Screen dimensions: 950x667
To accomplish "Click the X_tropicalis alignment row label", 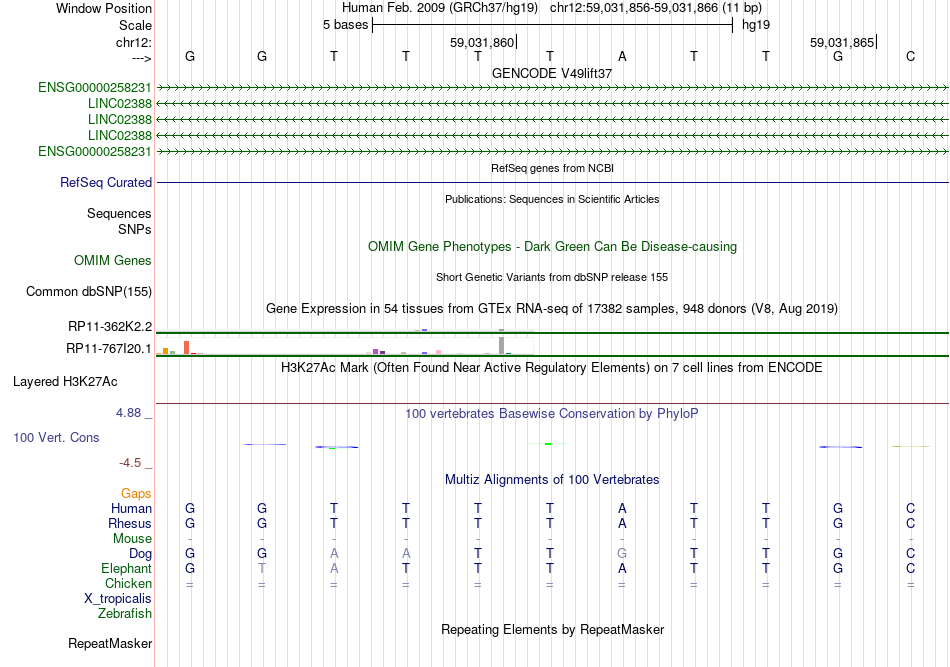I will 118,599.
